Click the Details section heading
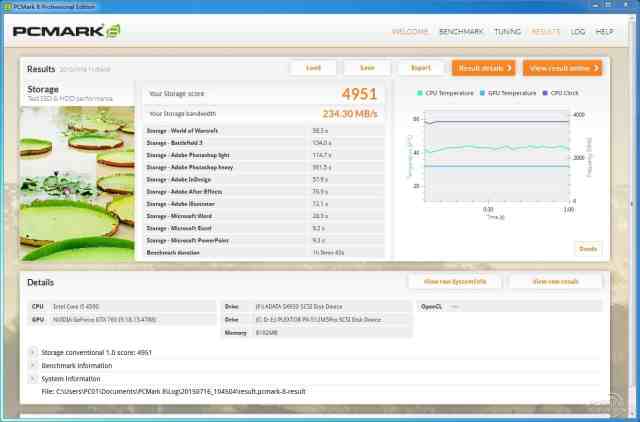 (x=40, y=282)
